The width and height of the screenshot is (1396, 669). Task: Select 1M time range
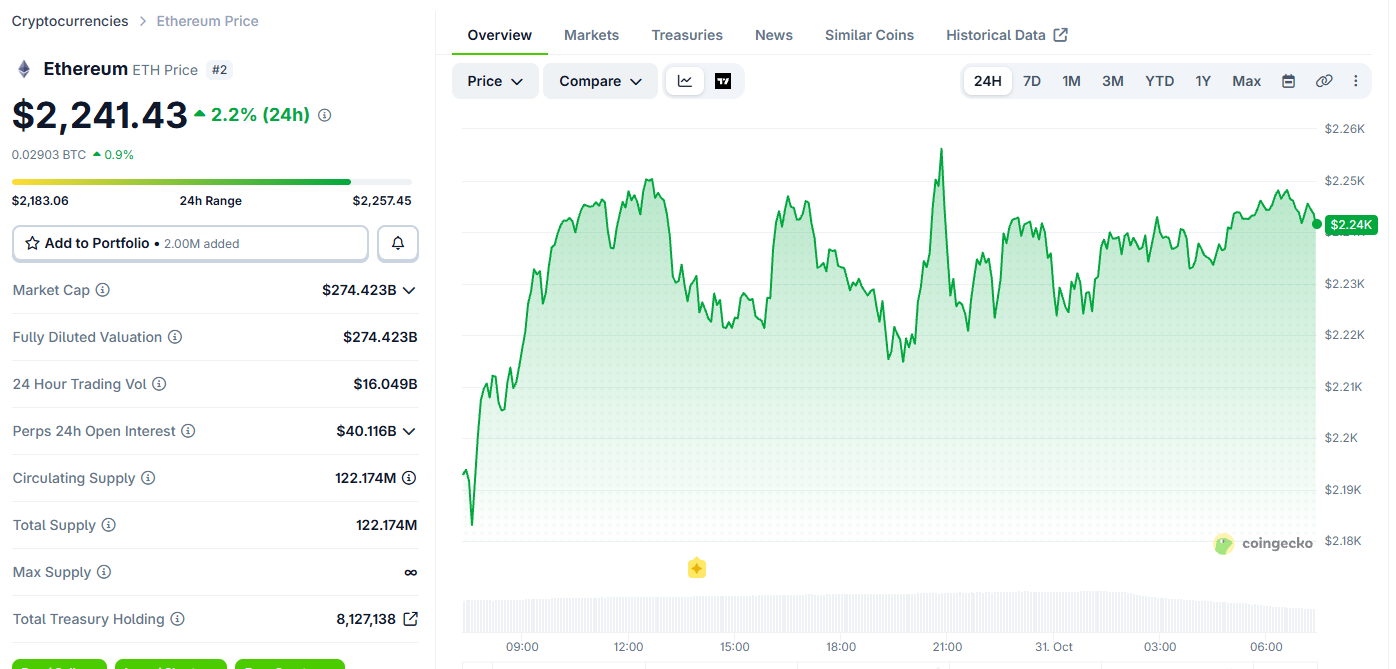point(1071,81)
